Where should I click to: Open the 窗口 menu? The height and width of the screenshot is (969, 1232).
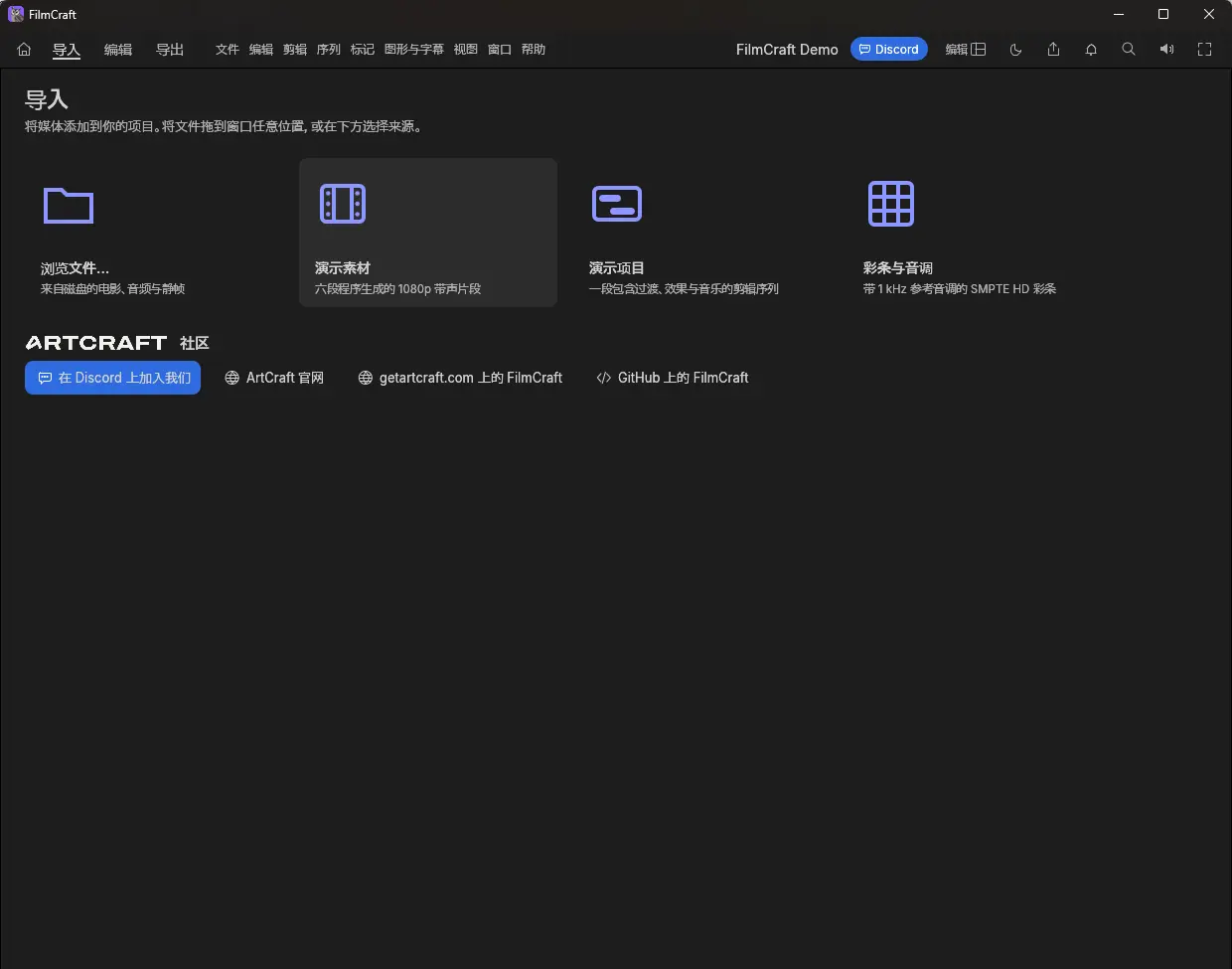500,49
